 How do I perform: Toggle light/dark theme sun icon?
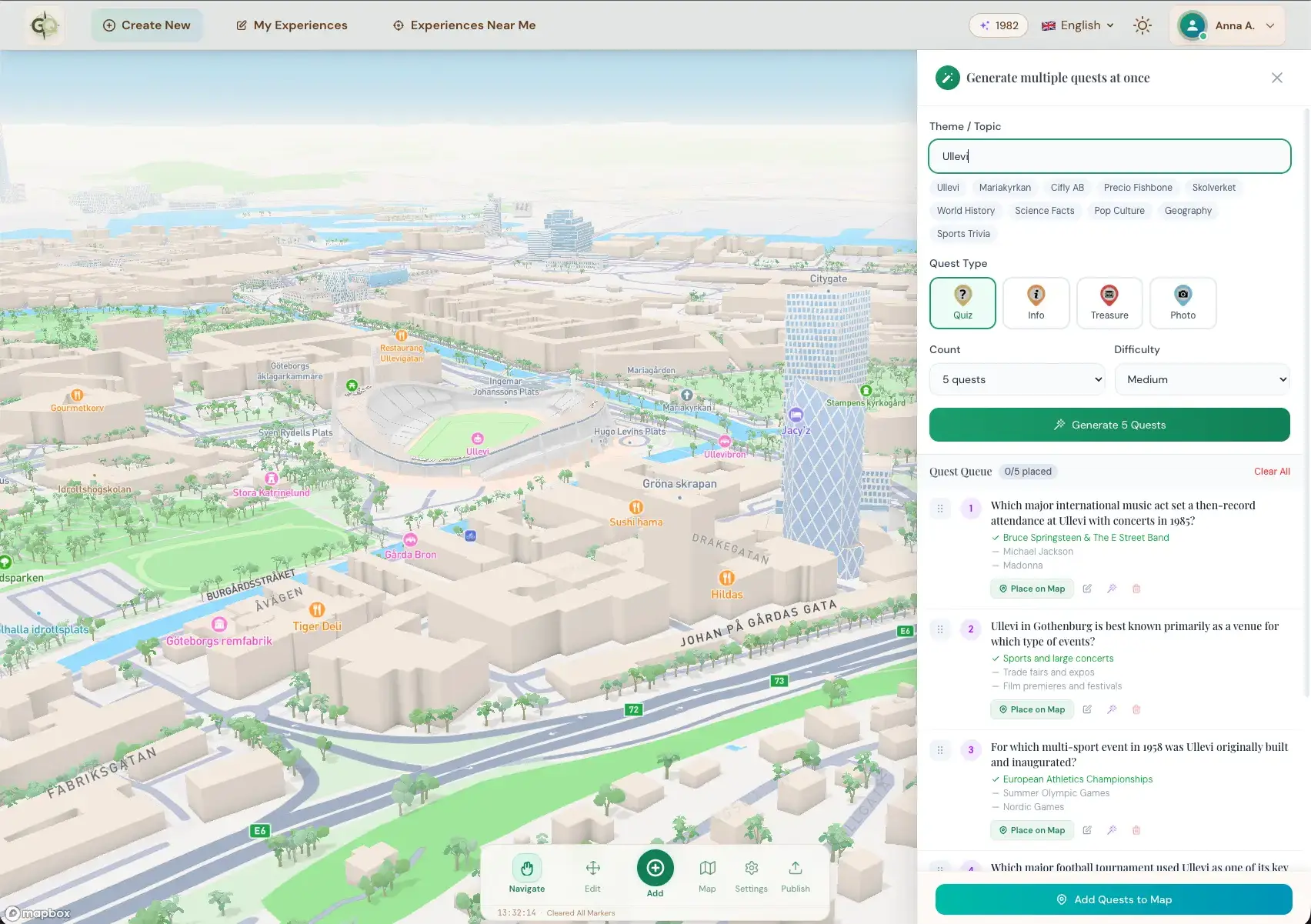[x=1143, y=25]
